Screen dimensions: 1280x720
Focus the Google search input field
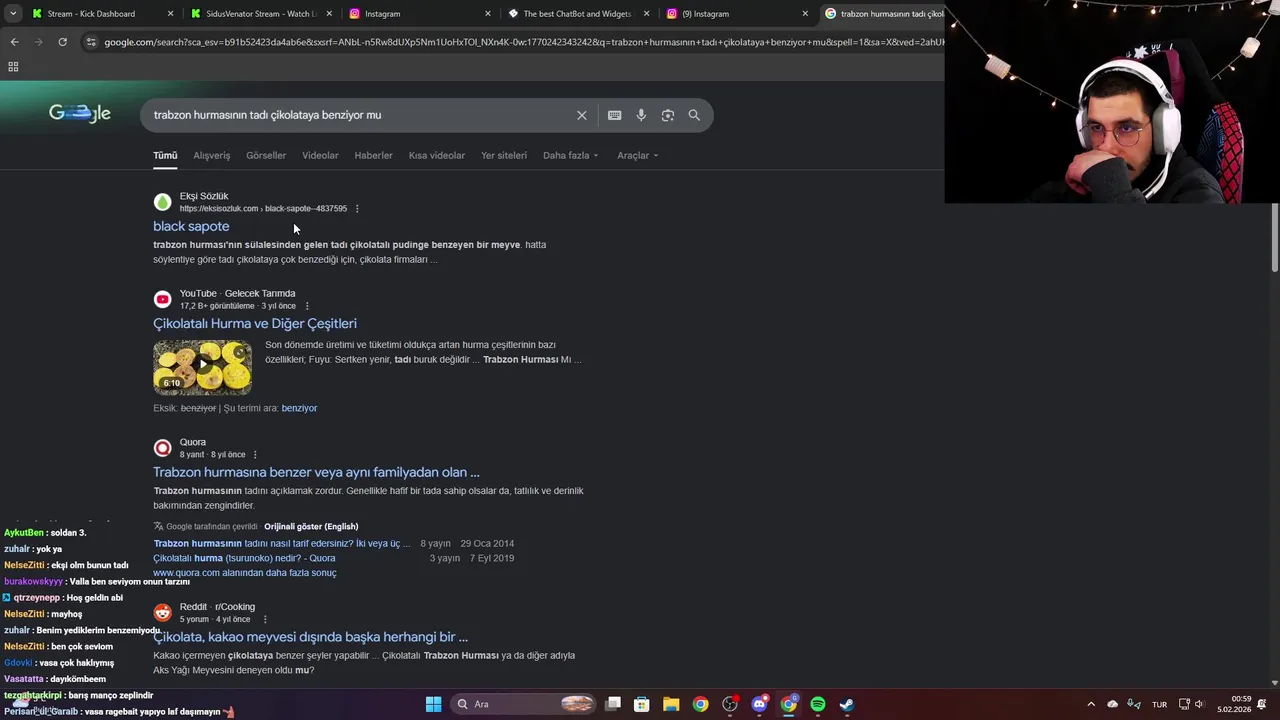360,115
